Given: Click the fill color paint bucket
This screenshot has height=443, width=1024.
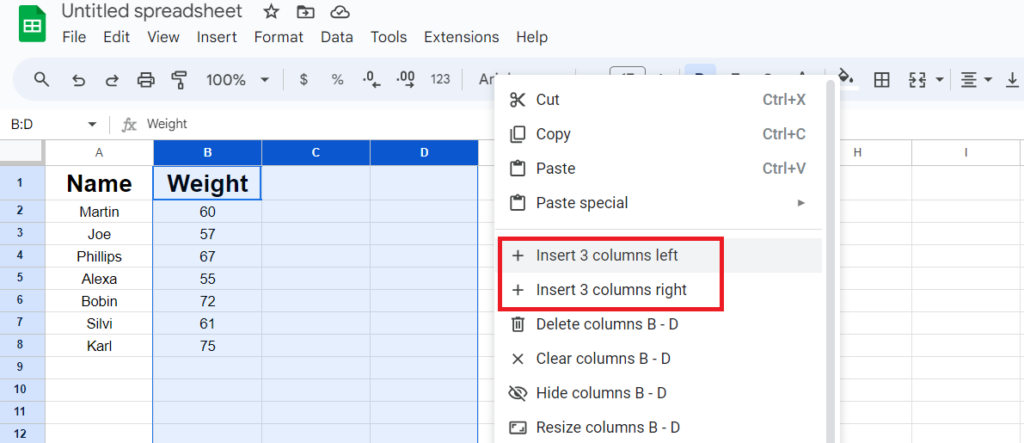Looking at the screenshot, I should (846, 78).
